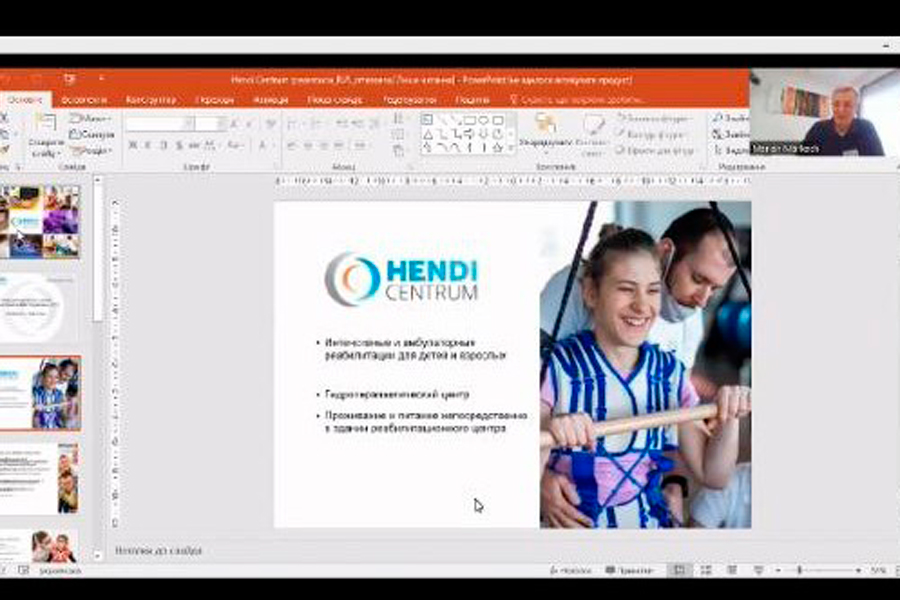Image resolution: width=900 pixels, height=600 pixels.
Task: Open the Експрес-стилі quick styles button
Action: (593, 137)
